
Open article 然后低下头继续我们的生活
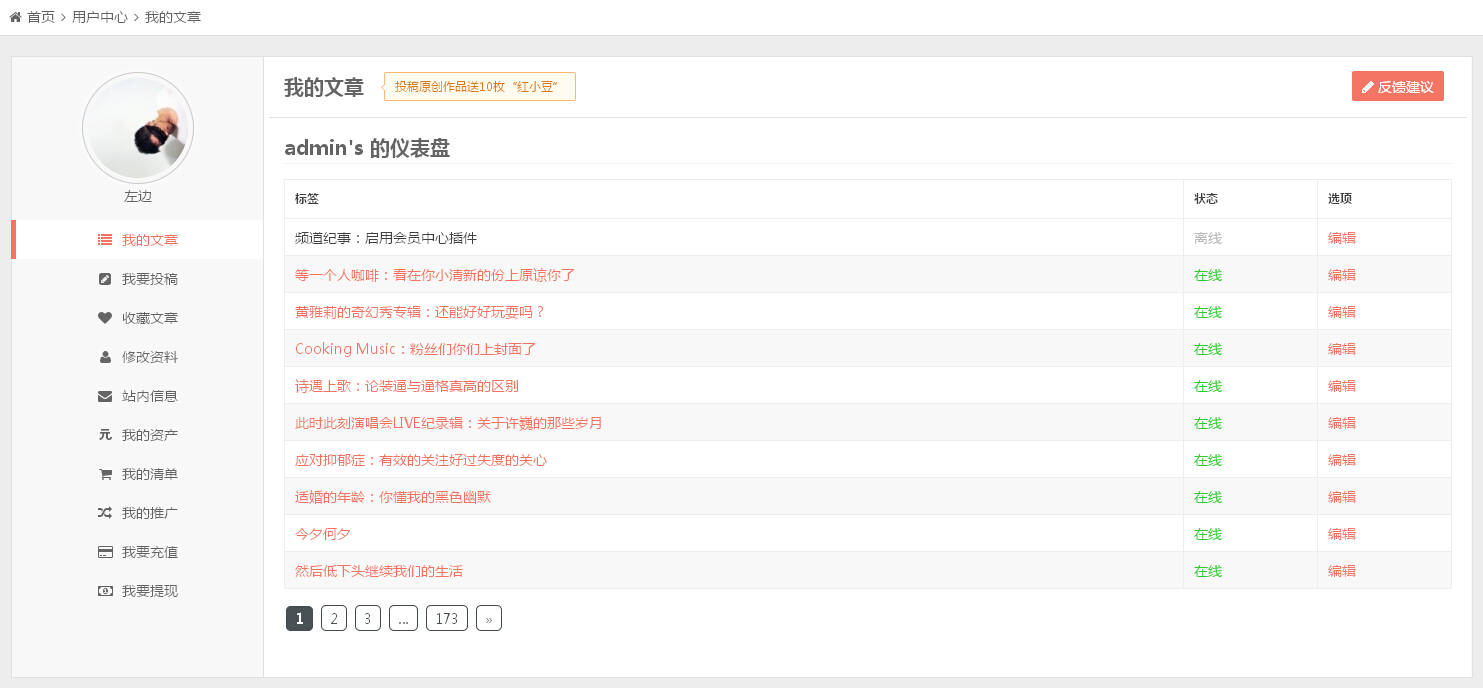[379, 571]
